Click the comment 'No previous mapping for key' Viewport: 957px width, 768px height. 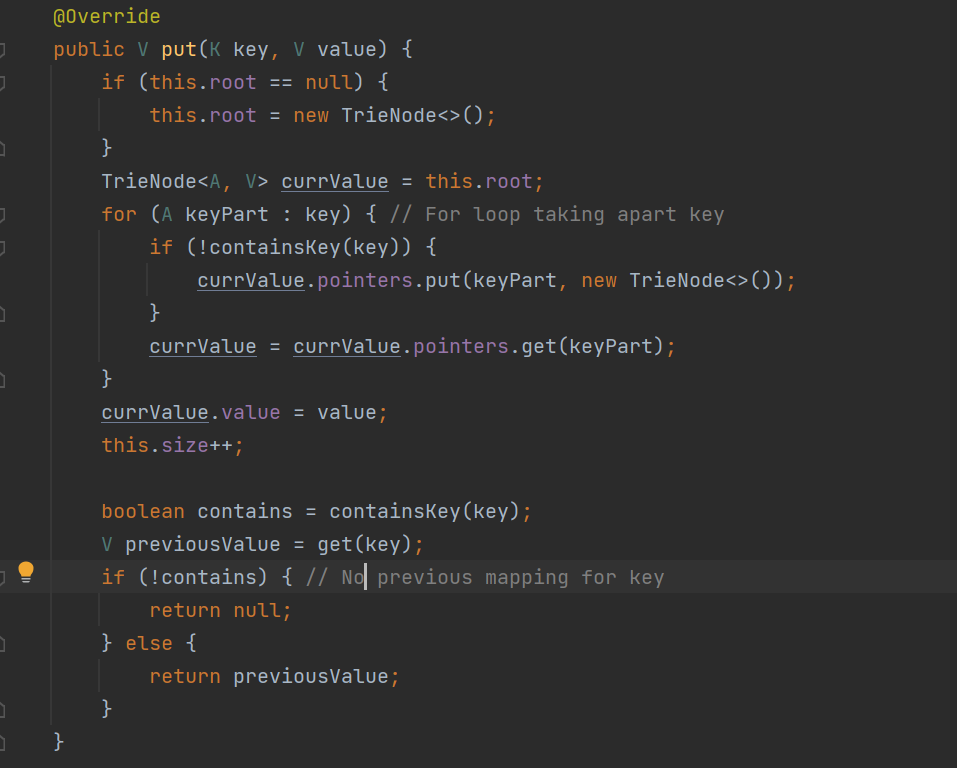[485, 577]
